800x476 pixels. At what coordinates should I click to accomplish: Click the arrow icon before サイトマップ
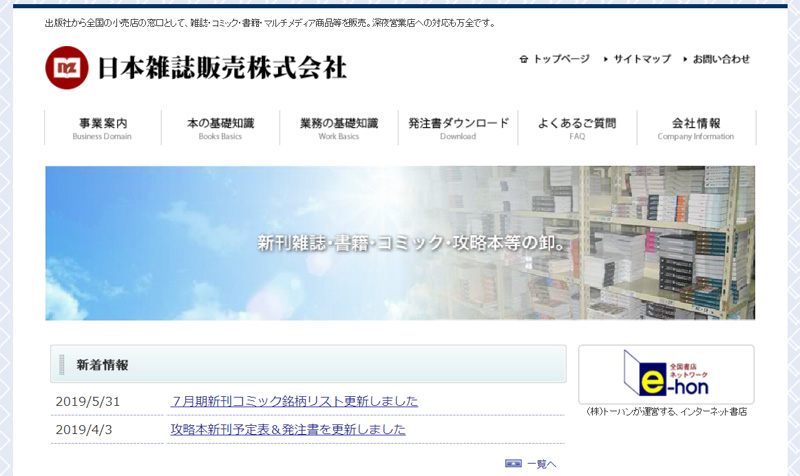coord(606,59)
